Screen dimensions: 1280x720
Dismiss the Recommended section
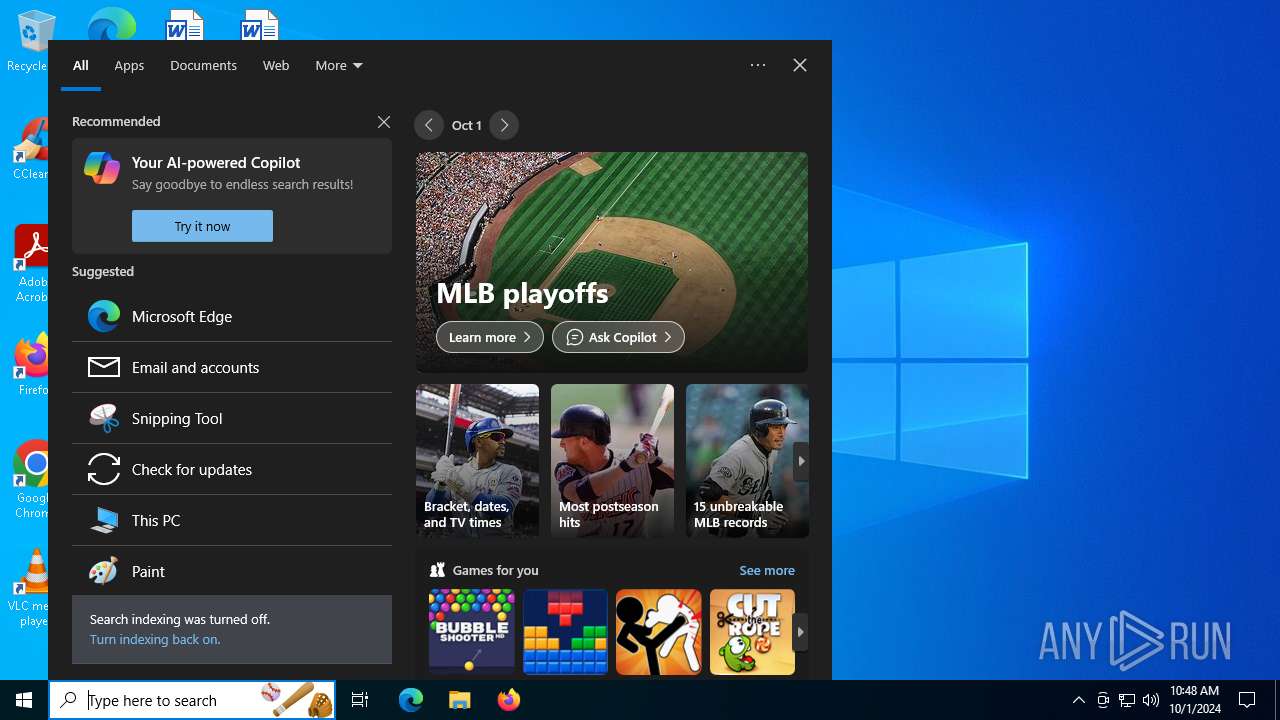pyautogui.click(x=384, y=122)
